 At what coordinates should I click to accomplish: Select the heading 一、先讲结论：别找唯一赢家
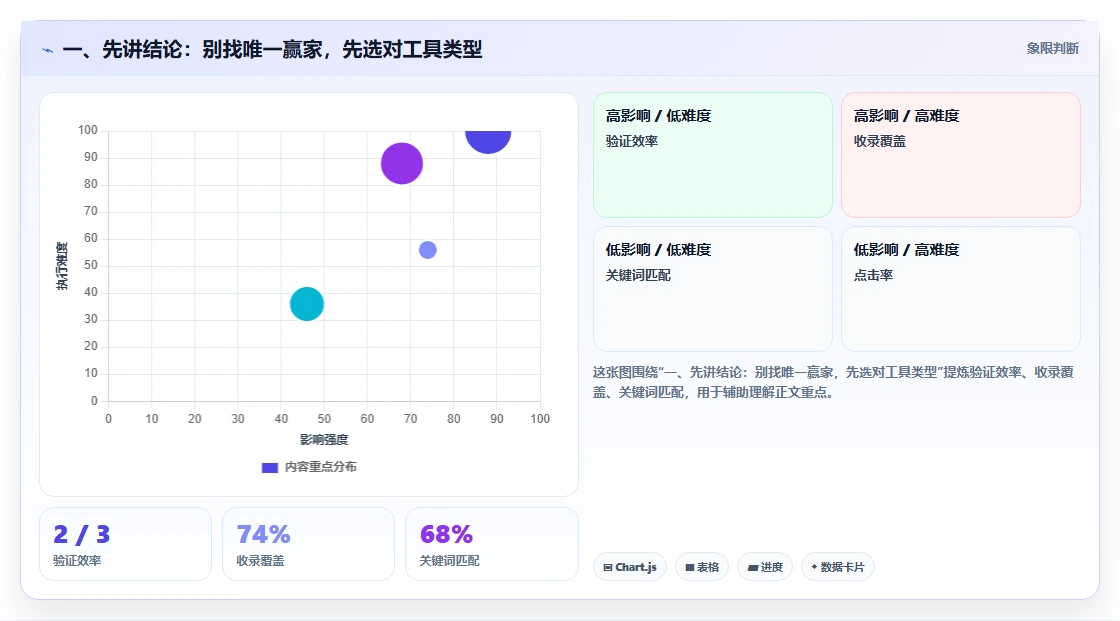tap(272, 49)
